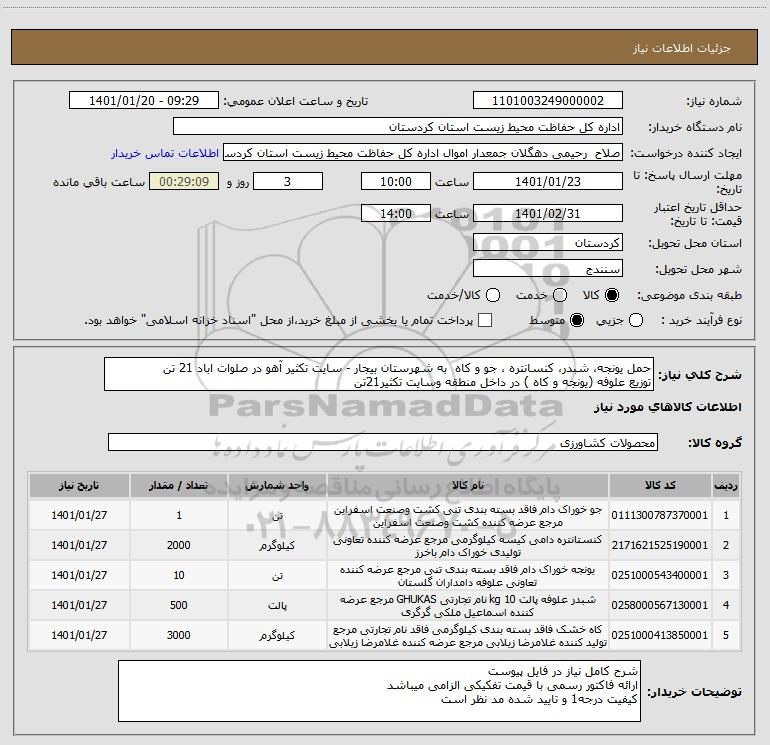
Task: Click quantity 2000 in row 2
Action: [179, 545]
